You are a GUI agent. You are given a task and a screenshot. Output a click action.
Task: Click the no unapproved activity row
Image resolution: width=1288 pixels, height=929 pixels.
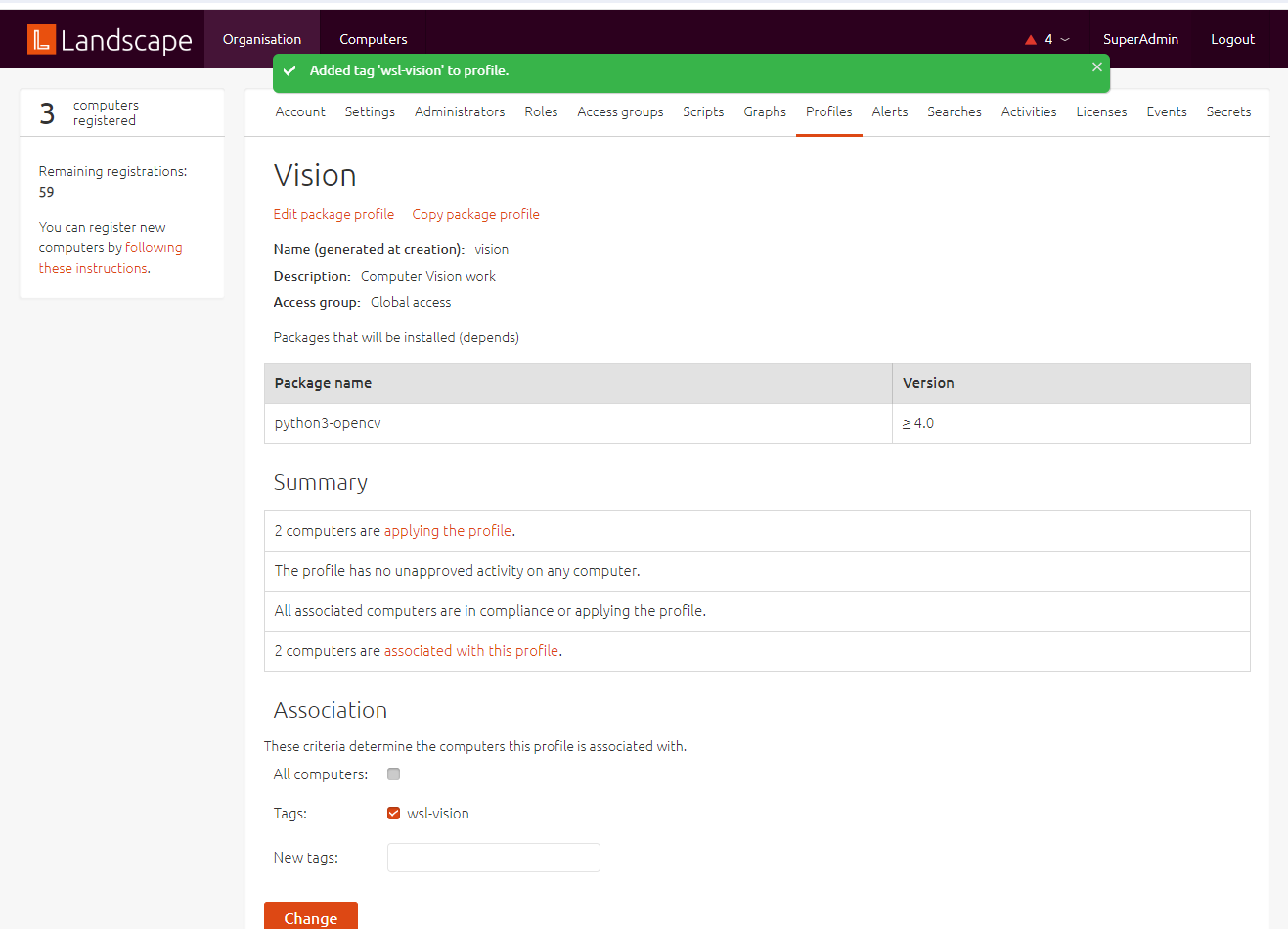pos(757,571)
